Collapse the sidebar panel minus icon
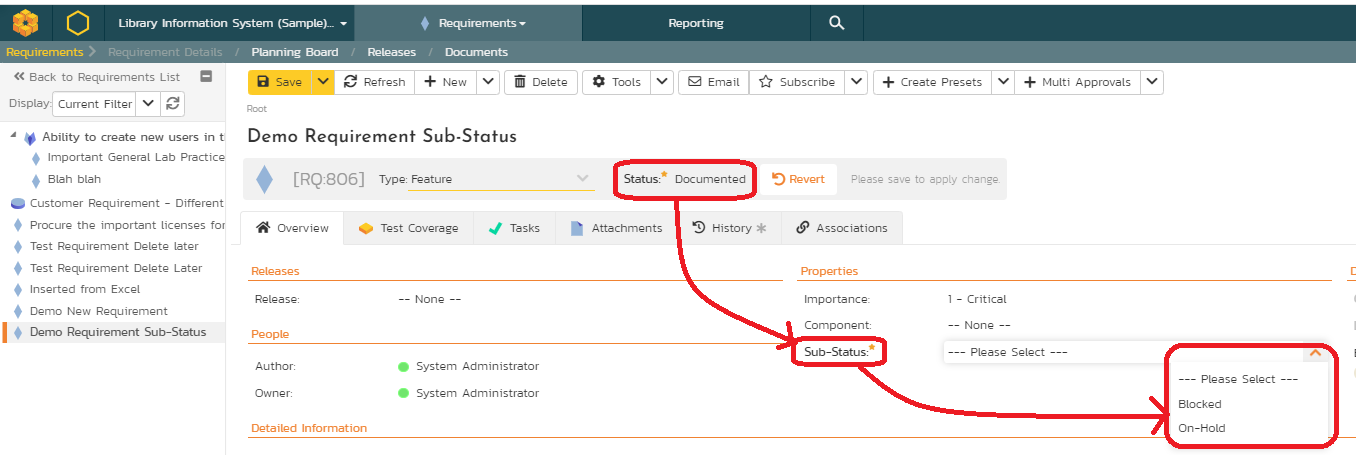 pos(206,76)
